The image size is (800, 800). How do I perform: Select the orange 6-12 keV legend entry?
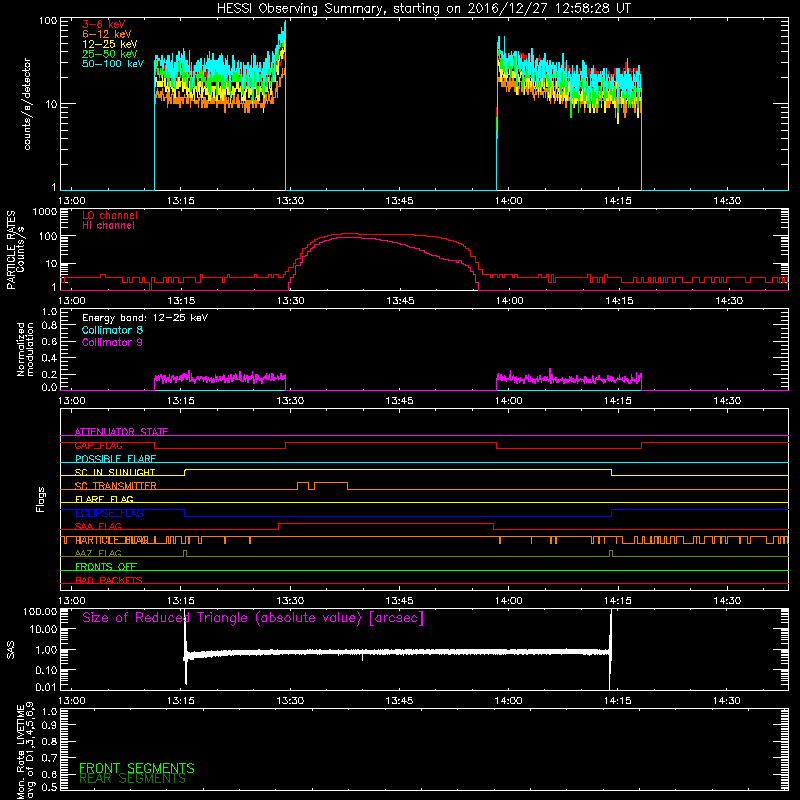click(x=106, y=34)
